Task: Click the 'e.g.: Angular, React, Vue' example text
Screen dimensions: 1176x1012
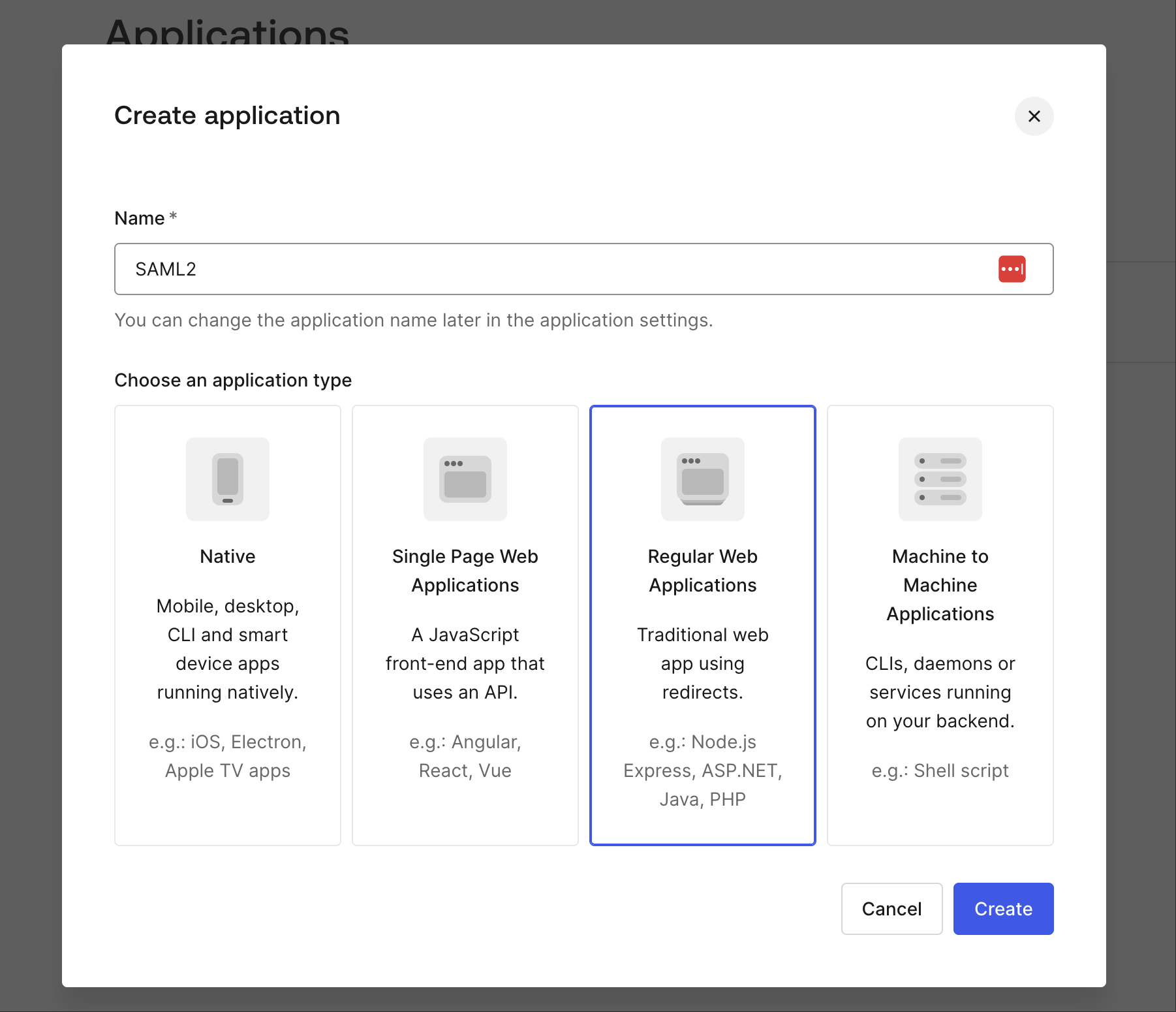Action: click(x=465, y=756)
